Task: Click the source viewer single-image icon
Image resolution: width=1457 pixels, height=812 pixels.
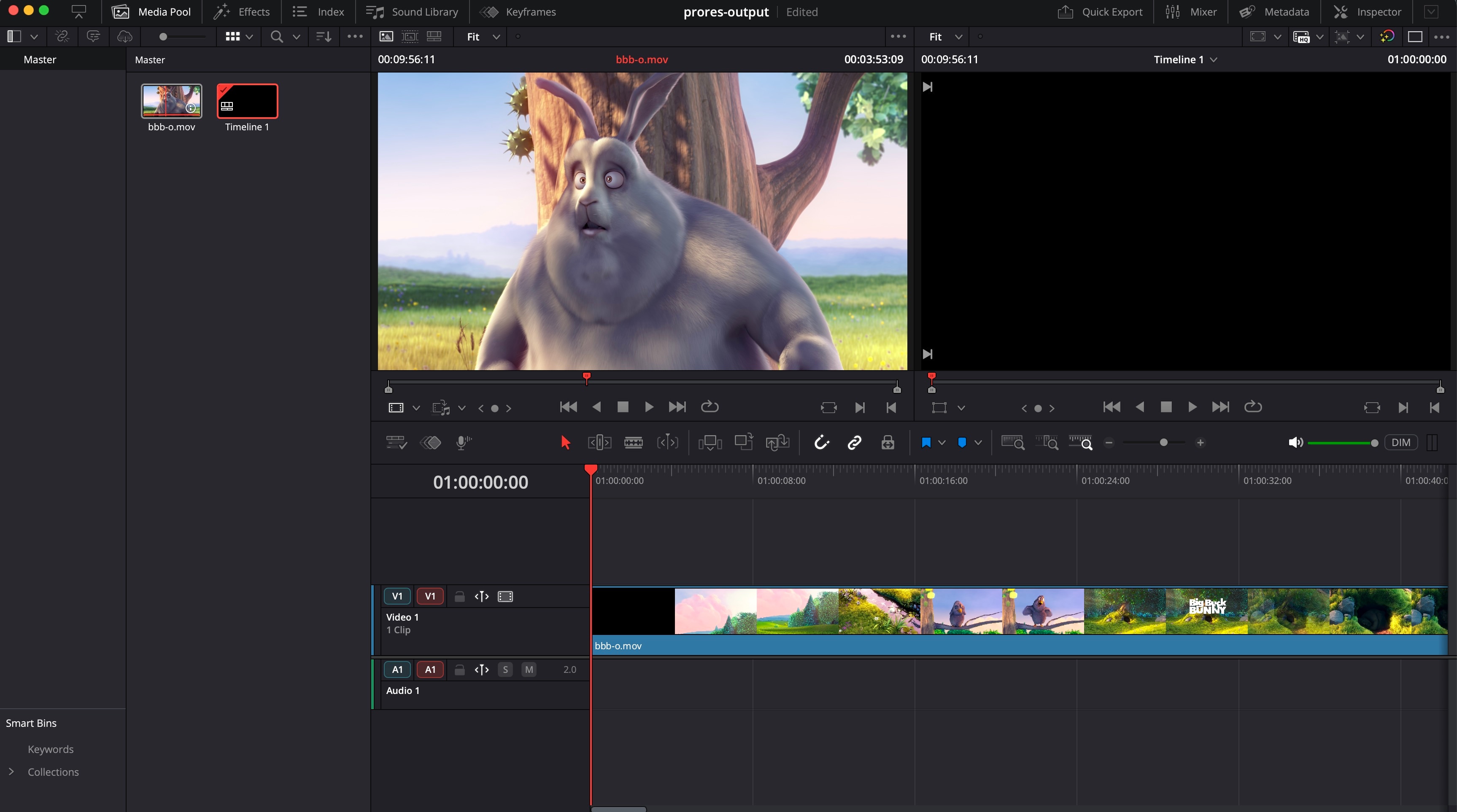Action: (386, 37)
